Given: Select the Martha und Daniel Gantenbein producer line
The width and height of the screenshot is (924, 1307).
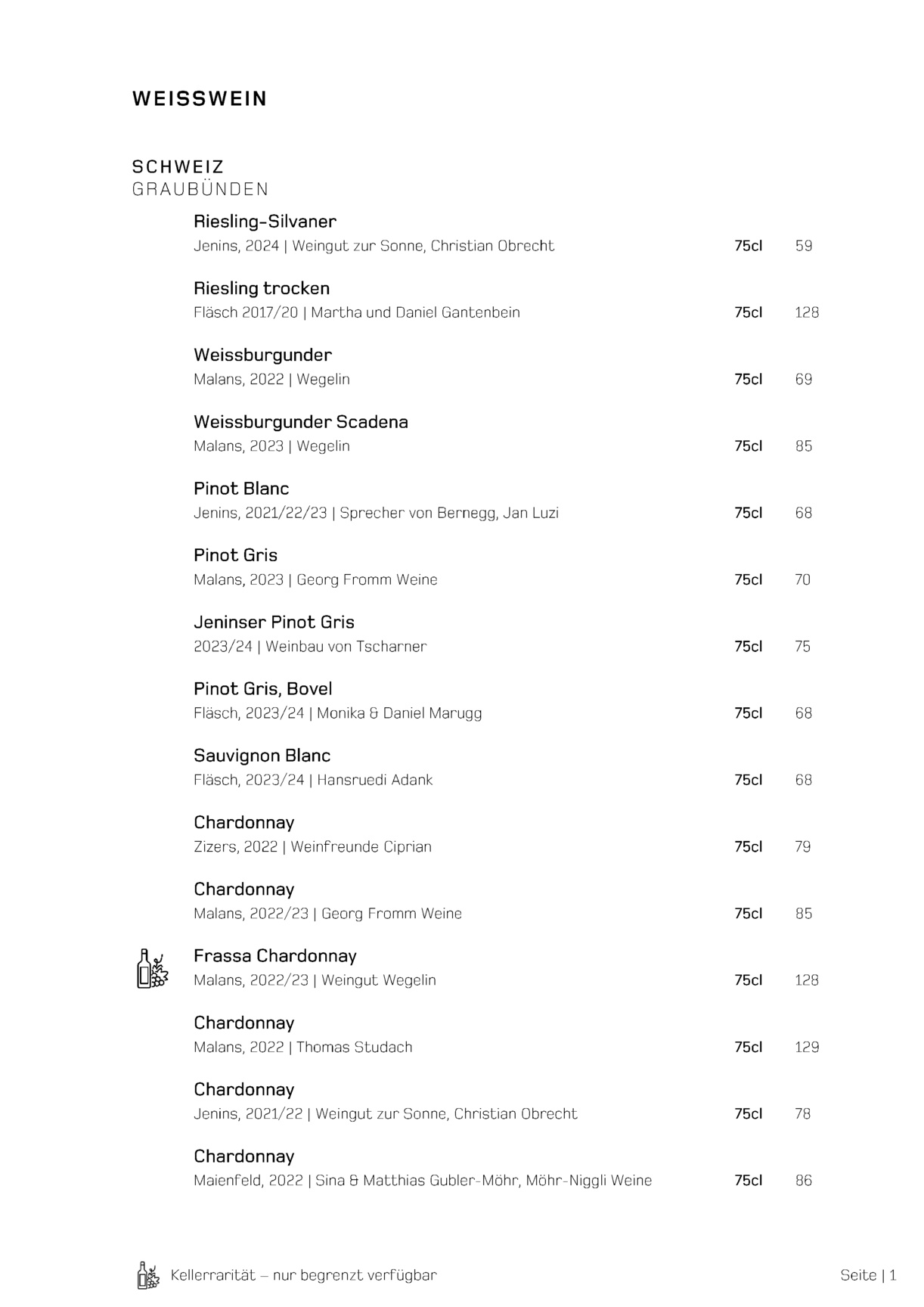Looking at the screenshot, I should (x=357, y=312).
